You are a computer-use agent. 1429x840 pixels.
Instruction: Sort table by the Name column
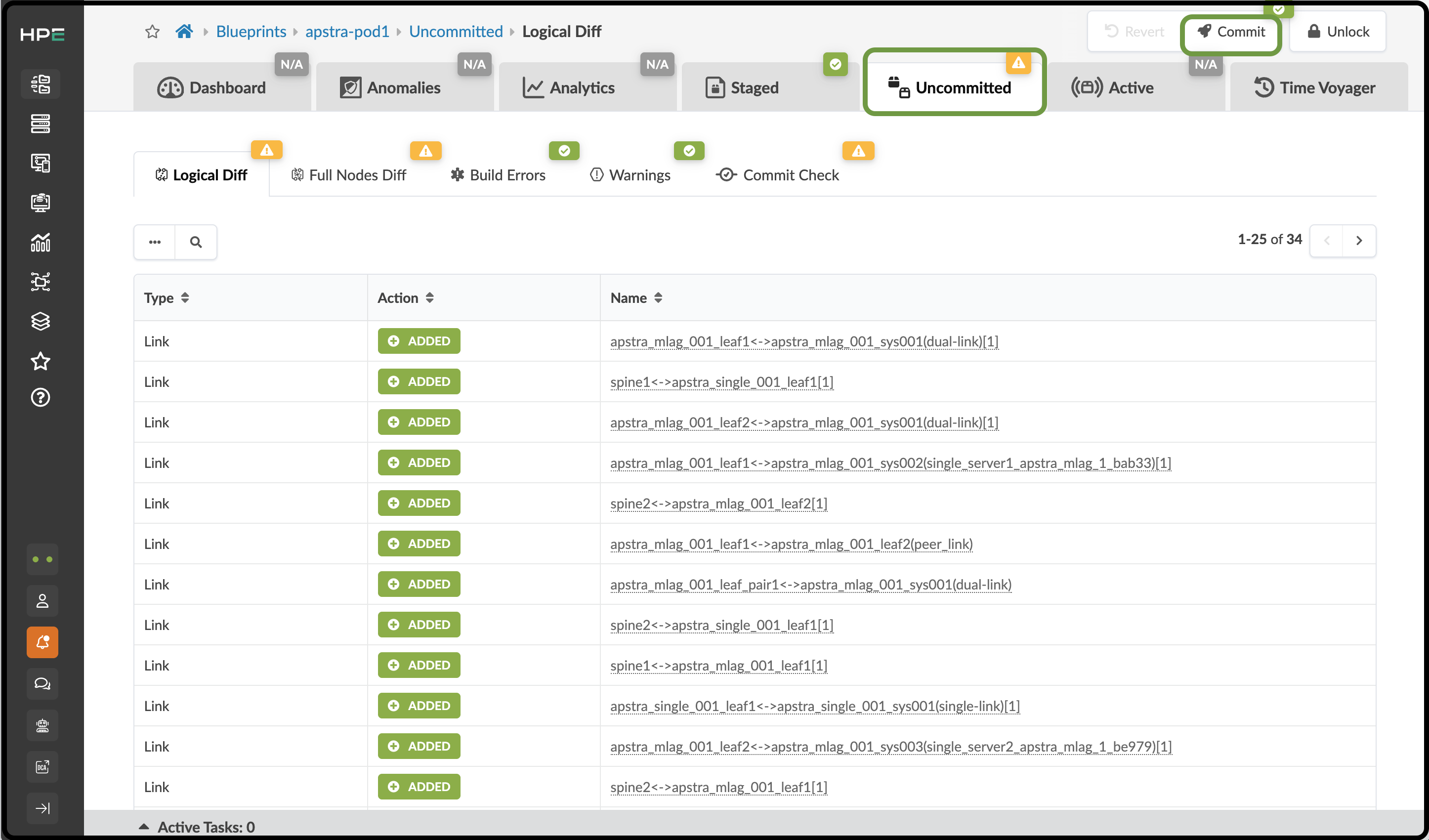(x=636, y=298)
